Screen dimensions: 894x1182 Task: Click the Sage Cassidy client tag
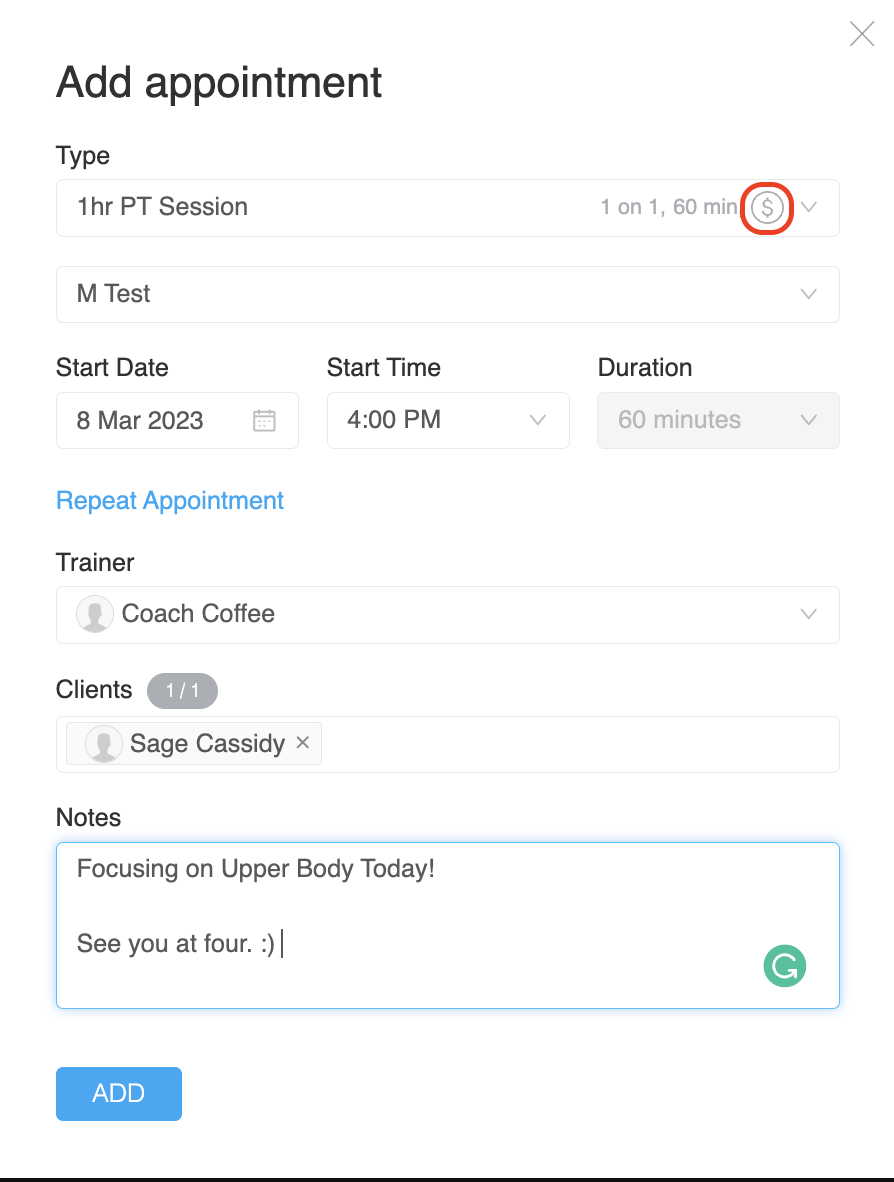(207, 744)
